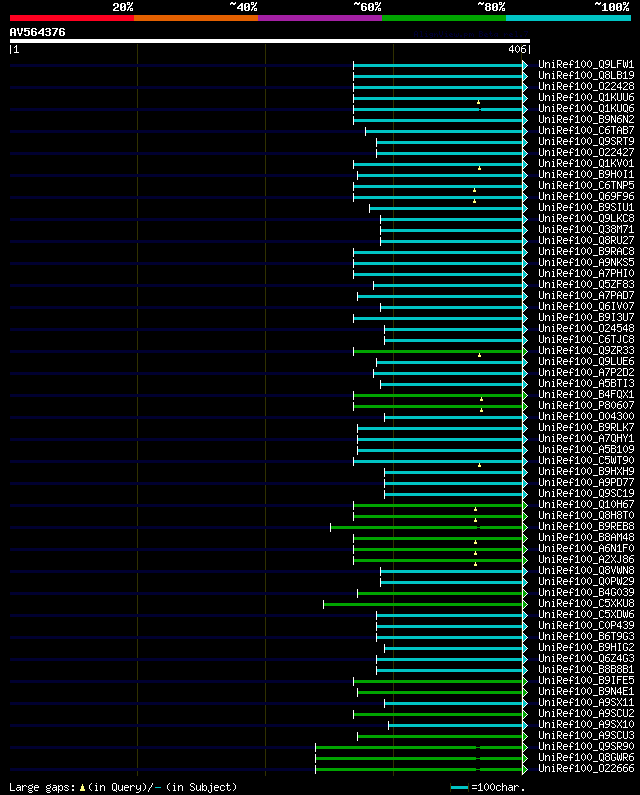This screenshot has height=795, width=640.
Task: Select the UniRef100_Q9ZR33 label
Action: click(x=586, y=350)
